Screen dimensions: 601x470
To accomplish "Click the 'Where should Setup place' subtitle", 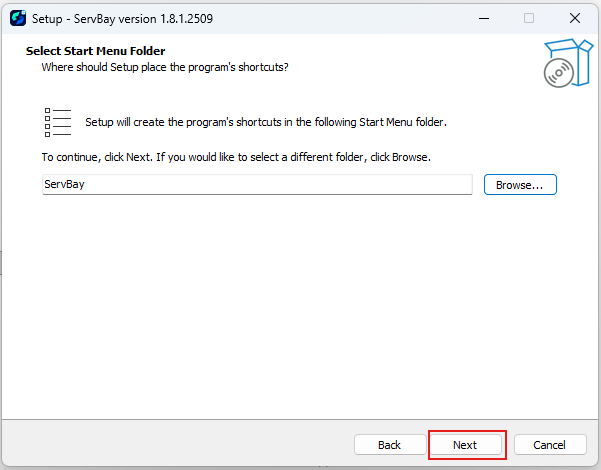I will [x=164, y=67].
